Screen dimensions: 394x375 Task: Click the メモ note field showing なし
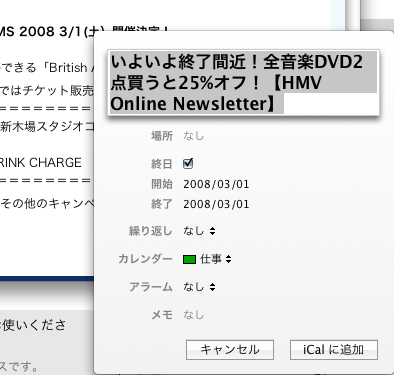193,315
